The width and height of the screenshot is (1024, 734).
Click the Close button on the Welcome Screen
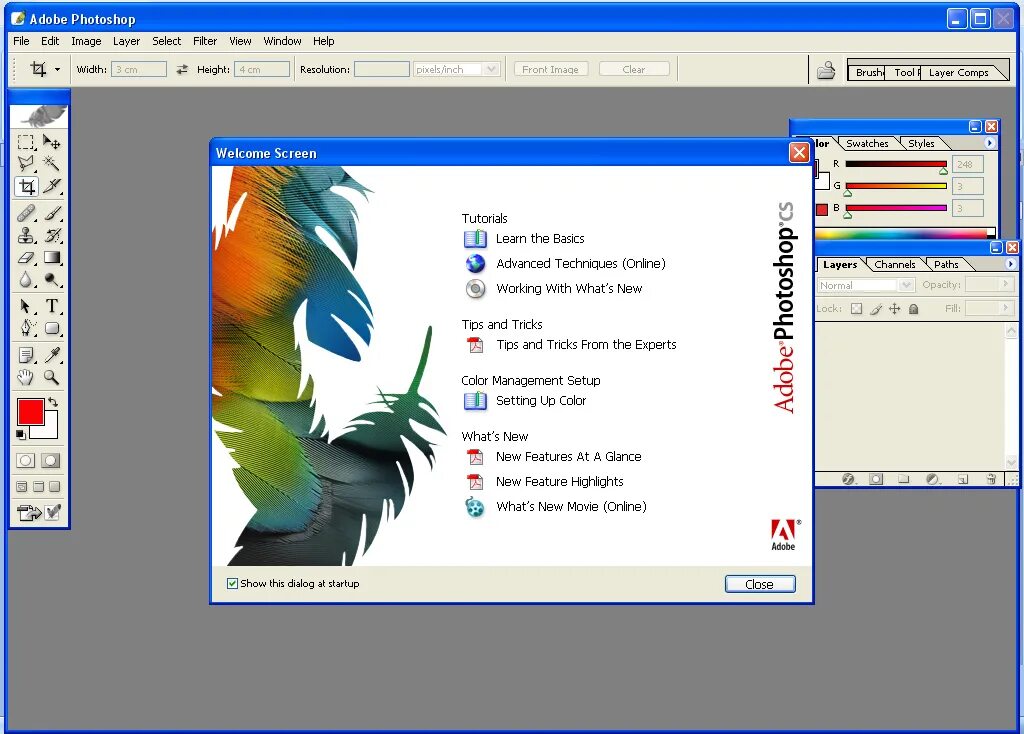[x=759, y=584]
